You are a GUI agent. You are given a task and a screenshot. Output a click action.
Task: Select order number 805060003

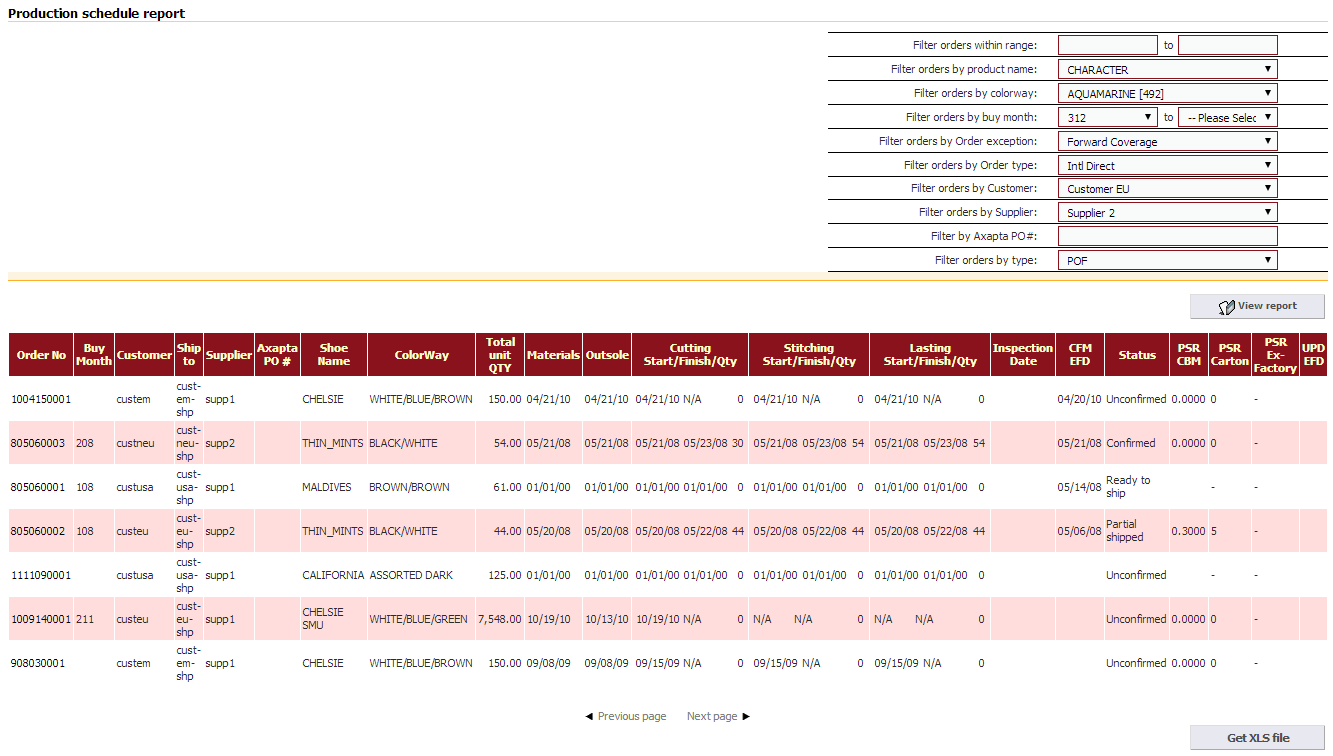coord(39,443)
